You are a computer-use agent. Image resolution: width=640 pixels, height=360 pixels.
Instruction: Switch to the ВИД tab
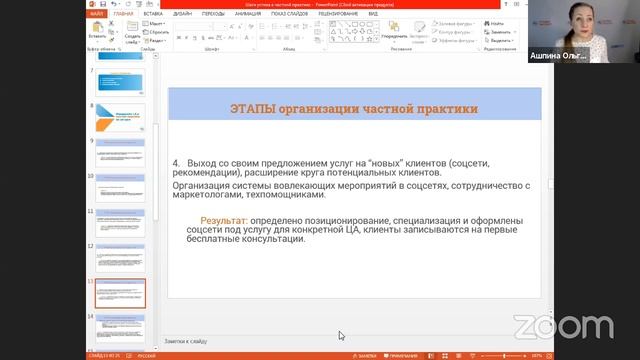point(373,14)
